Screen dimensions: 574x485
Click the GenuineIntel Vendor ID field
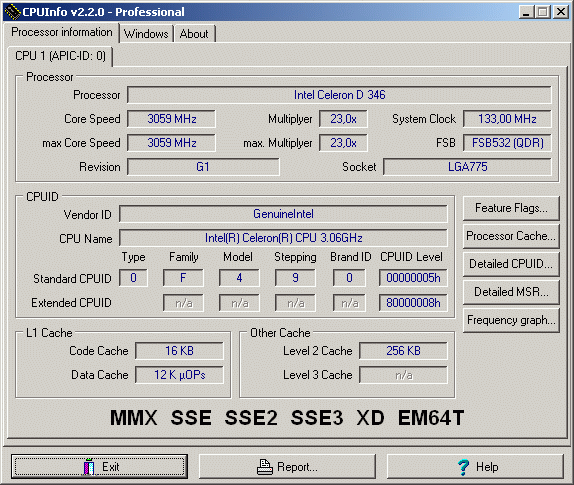tap(283, 214)
